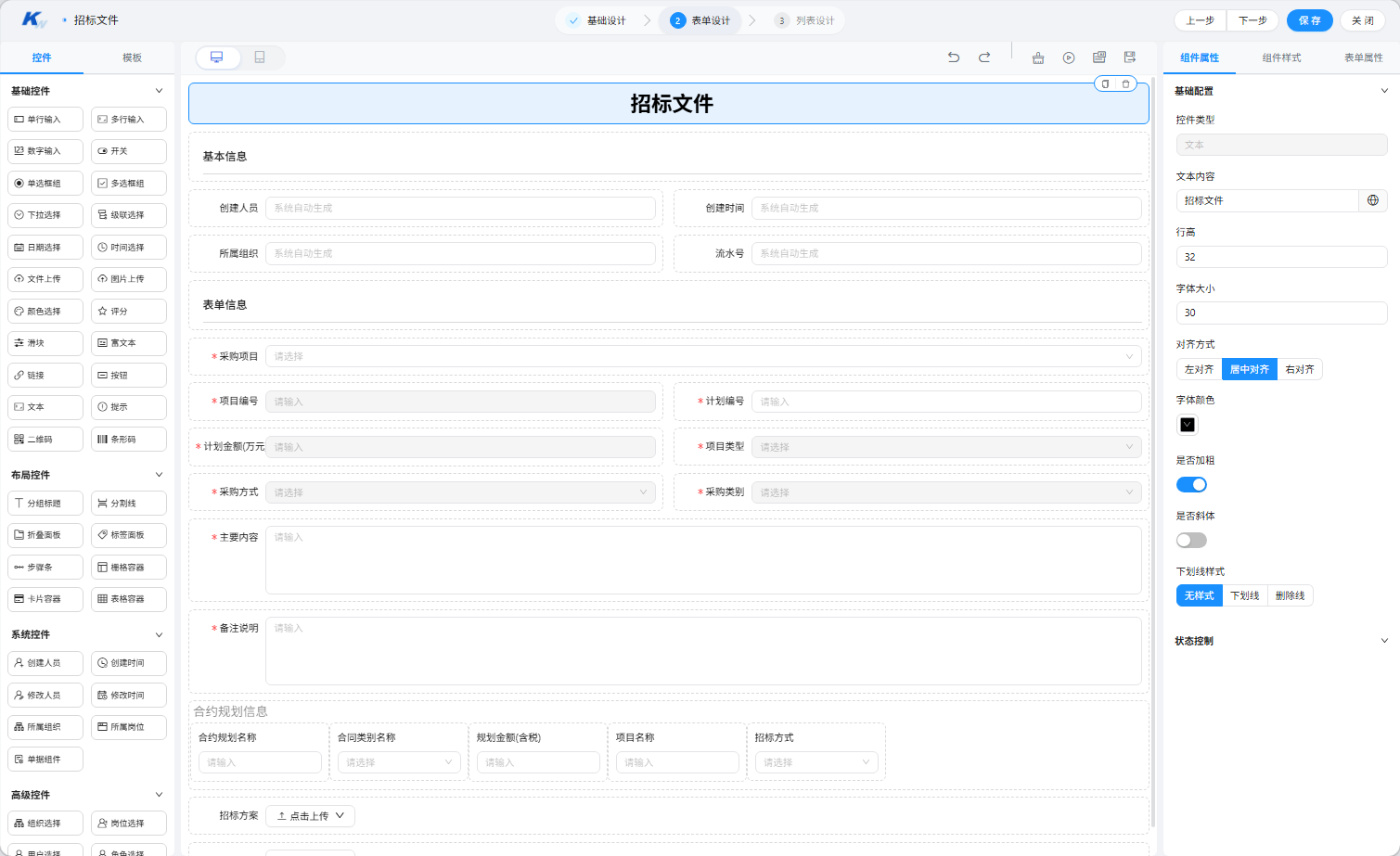1400x856 pixels.
Task: Click the redo arrow icon
Action: [984, 57]
